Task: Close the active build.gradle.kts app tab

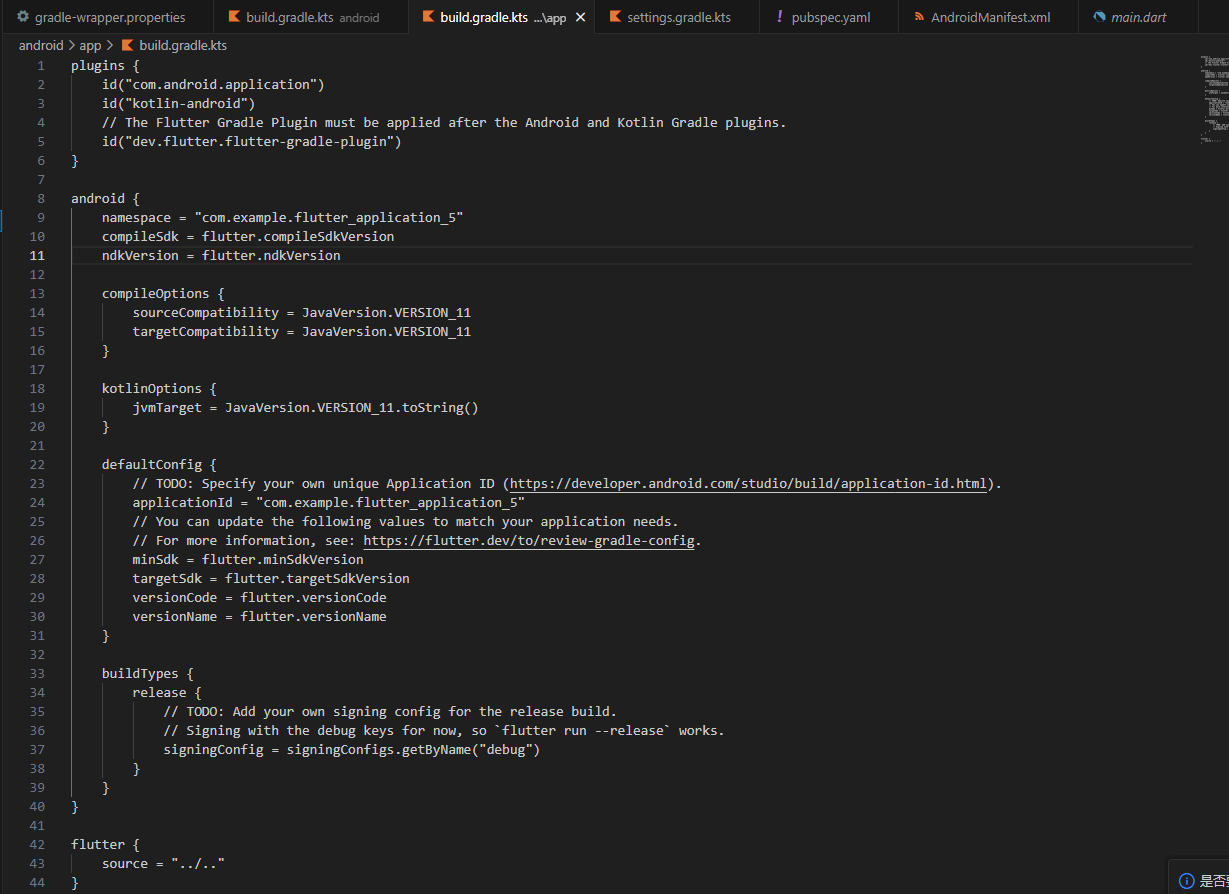Action: 580,17
